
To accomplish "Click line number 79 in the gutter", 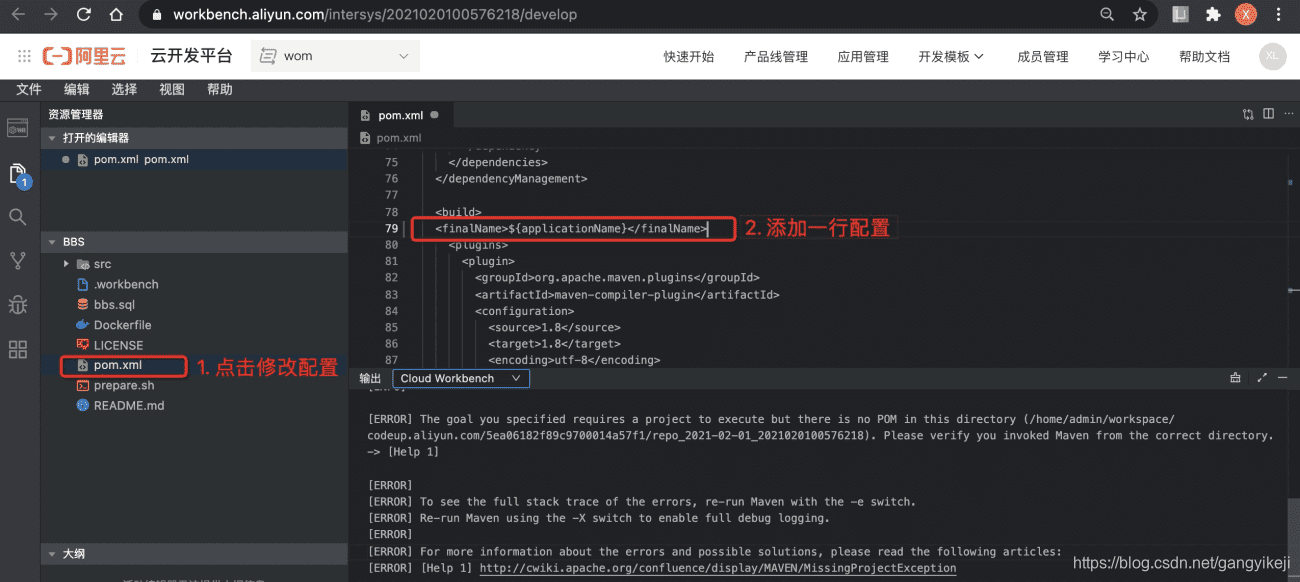I will (x=391, y=229).
